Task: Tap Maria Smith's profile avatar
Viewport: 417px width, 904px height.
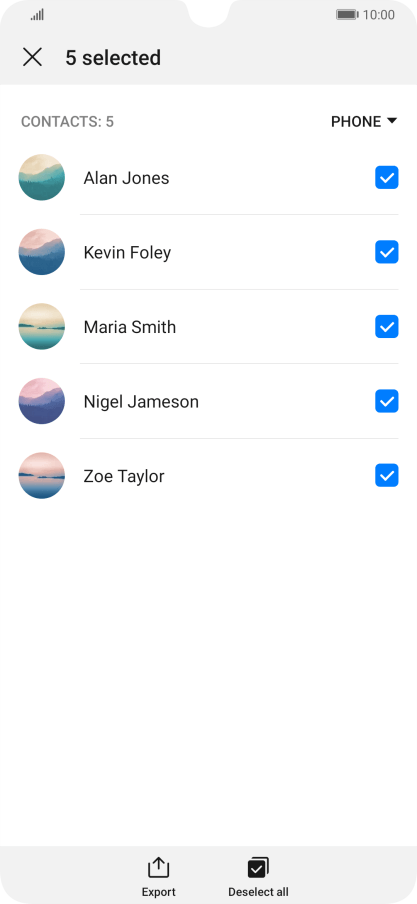Action: point(42,326)
